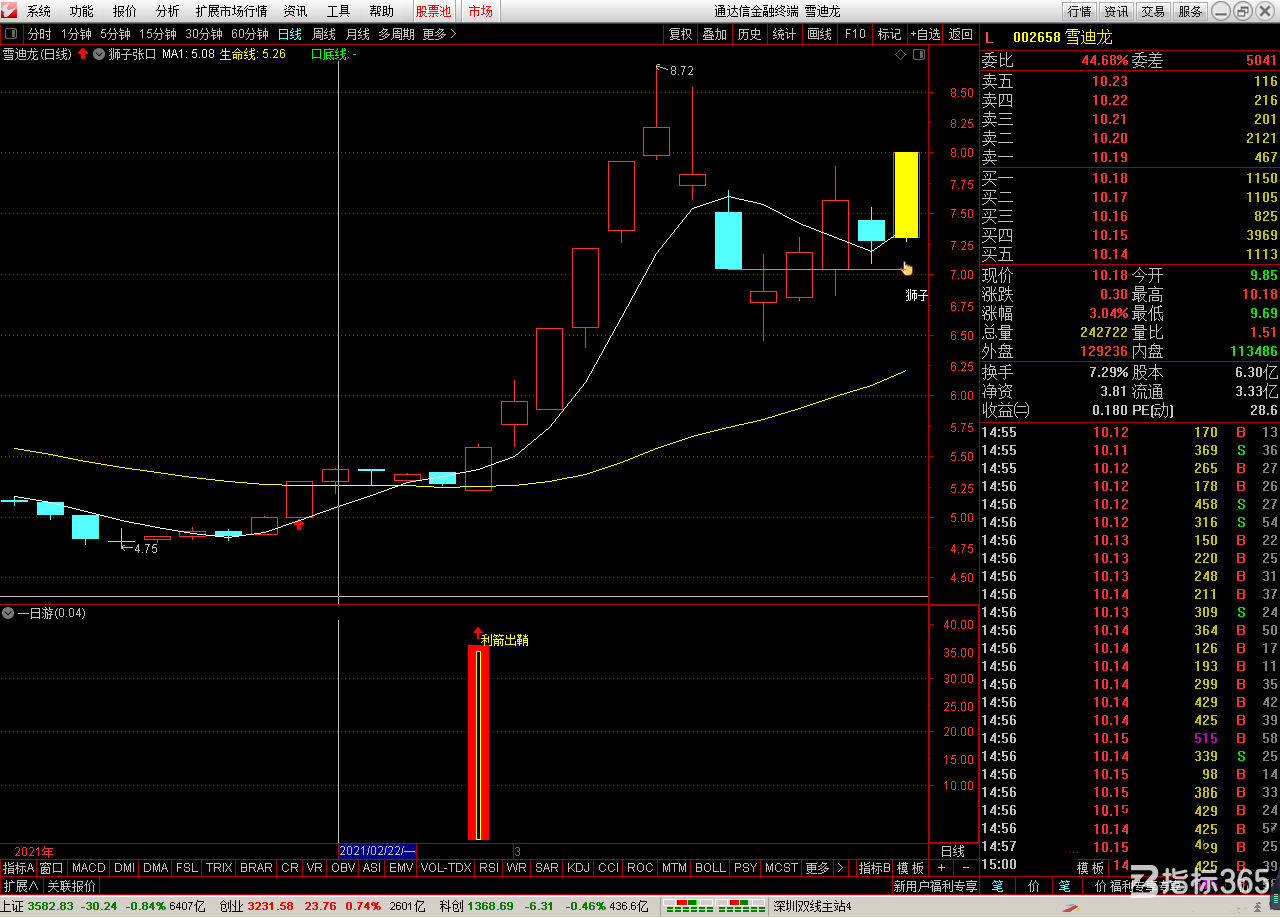Click the 新用户福利专享 link
Screen dimensions: 1280x918
point(935,886)
